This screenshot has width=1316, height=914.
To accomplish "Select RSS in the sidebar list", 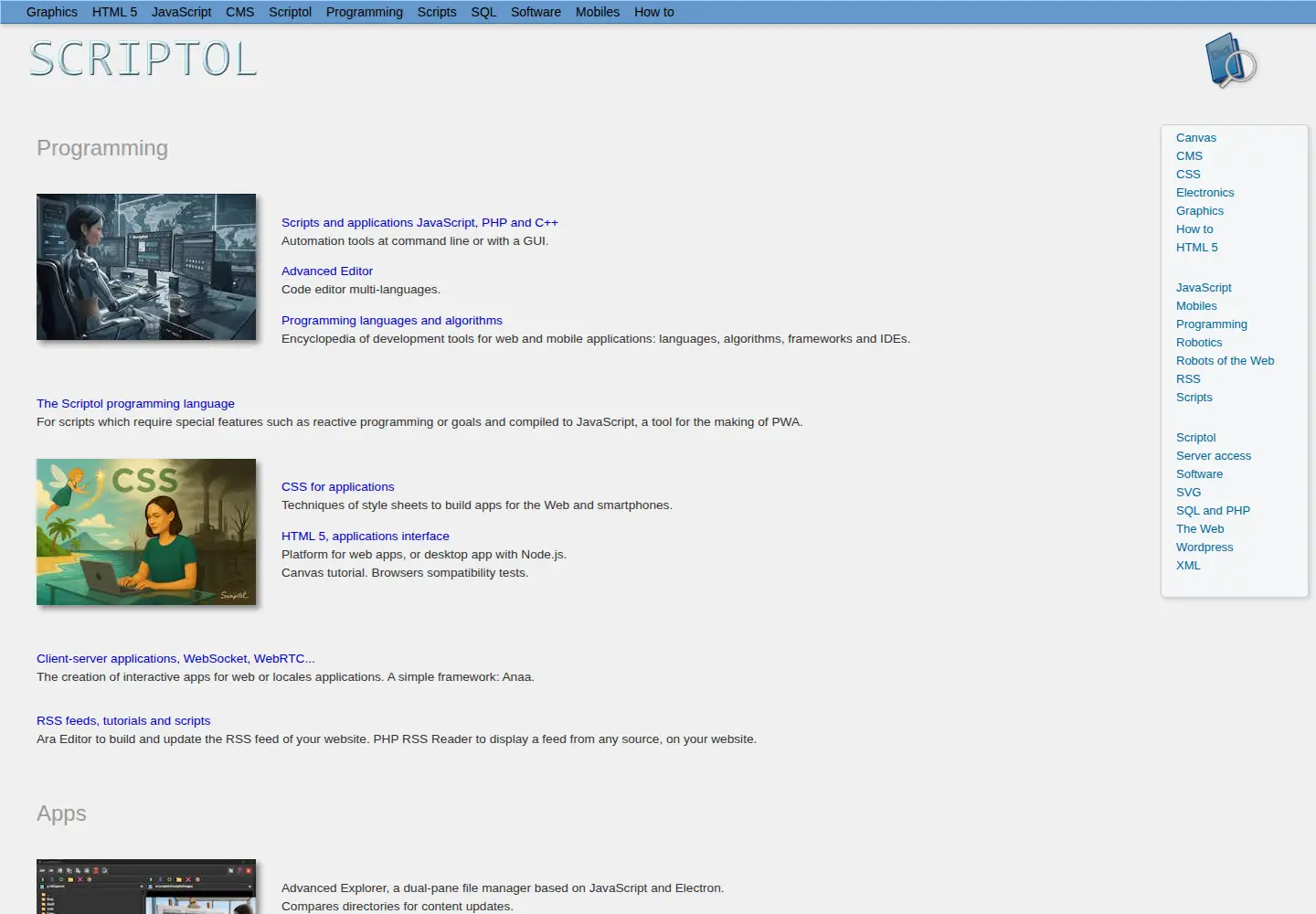I will (x=1188, y=378).
